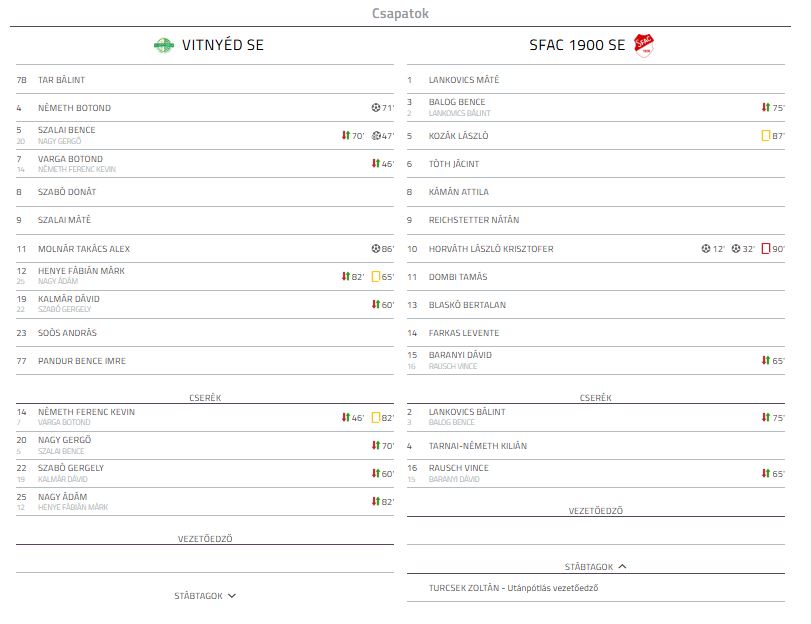Screen dimensions: 811x624
Task: Collapse the SFAC Stábtagok chevron
Action: [622, 566]
